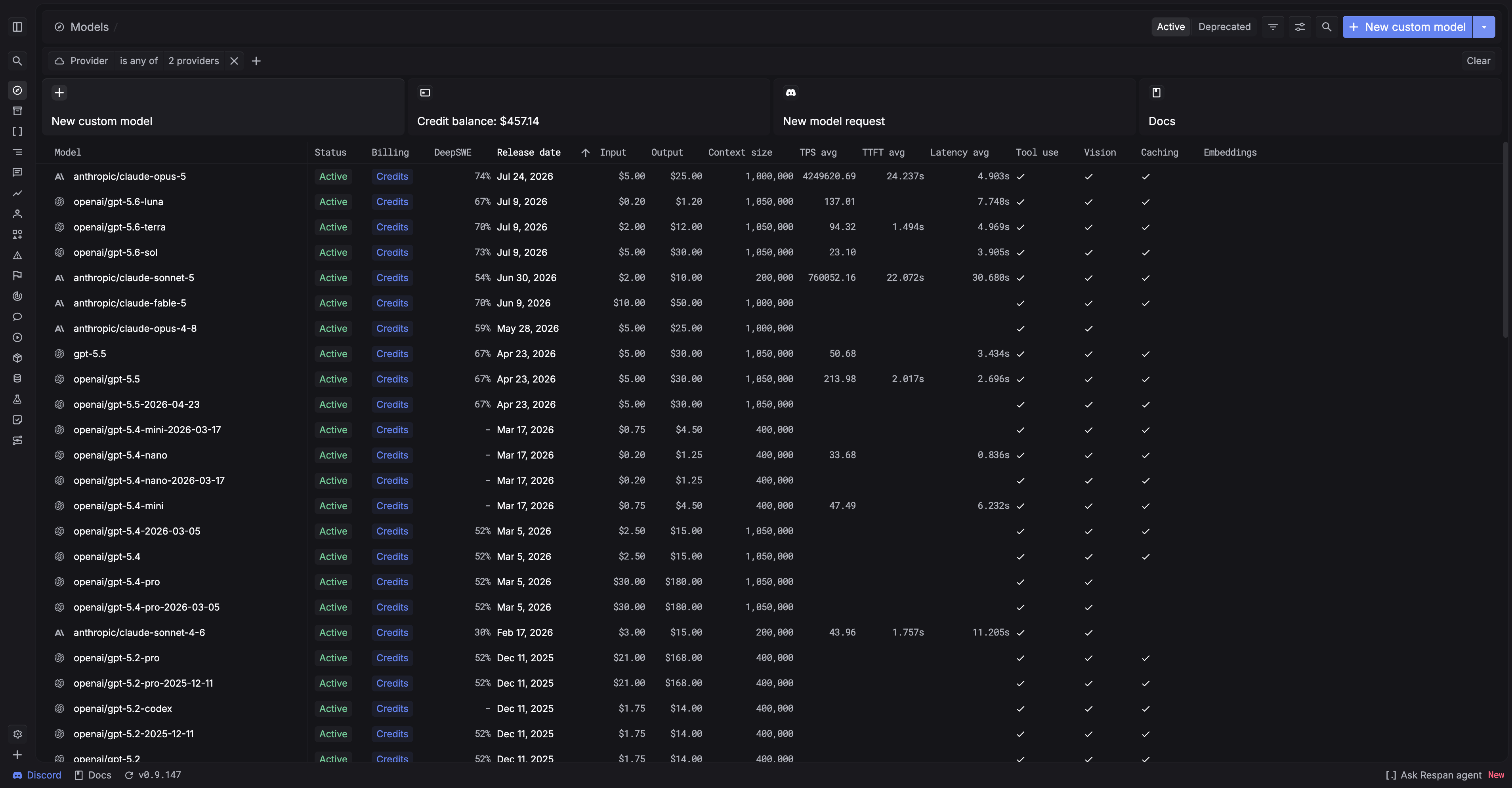Click the v0.9.147 version refresh indicator
1512x788 pixels.
point(153,775)
